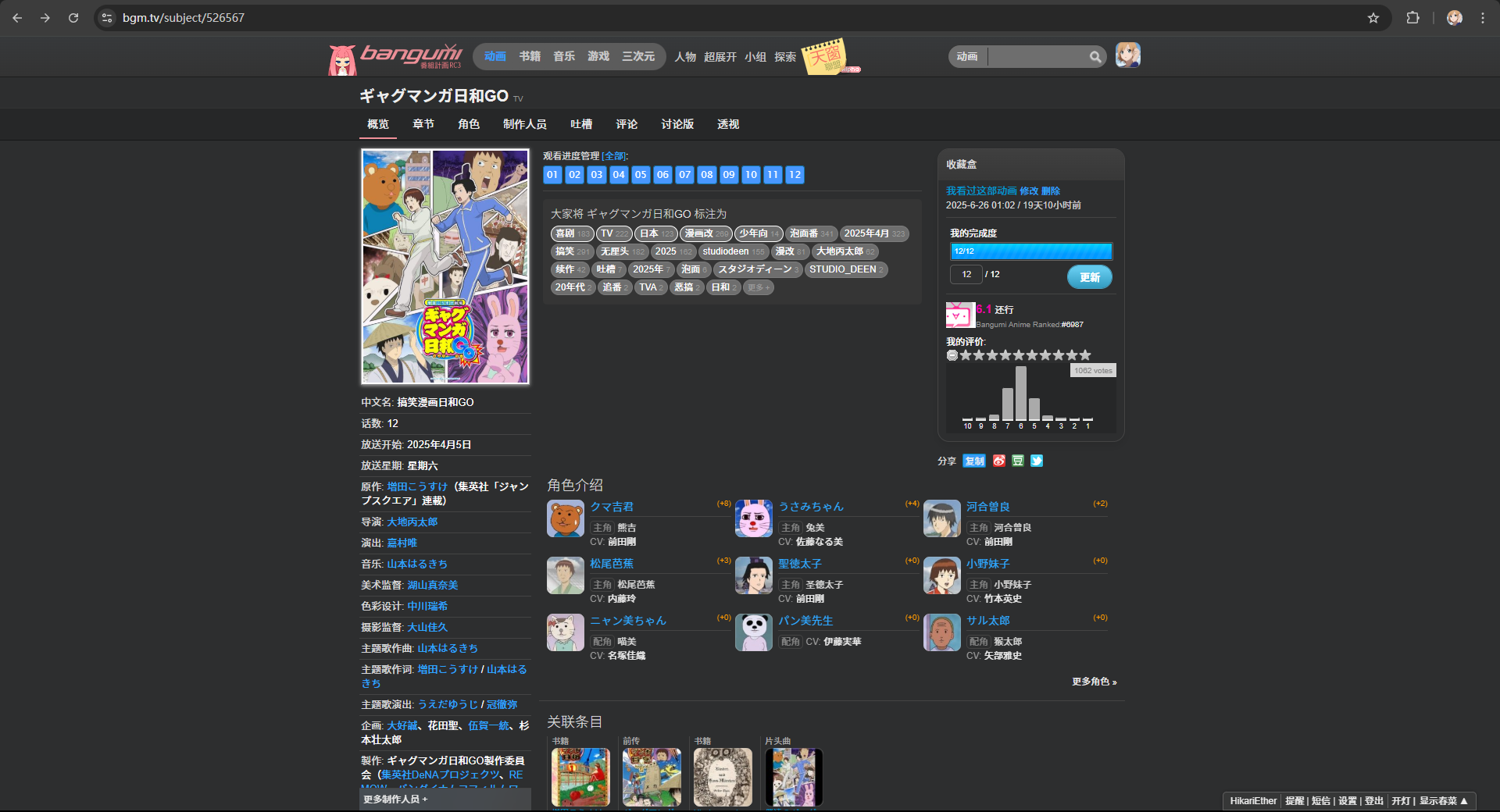
Task: Open director 大地丙太郎 link
Action: 412,522
